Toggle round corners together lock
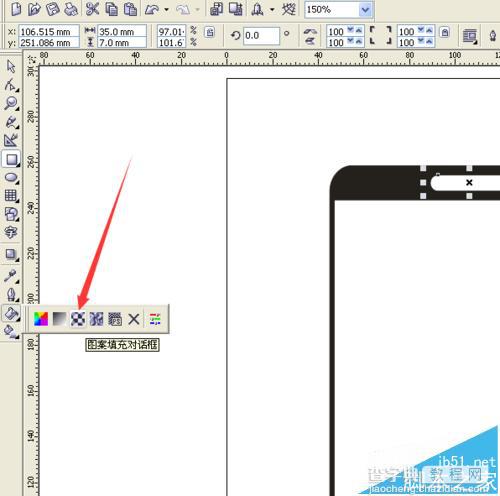Screen dimensions: 500x496 tap(445, 32)
